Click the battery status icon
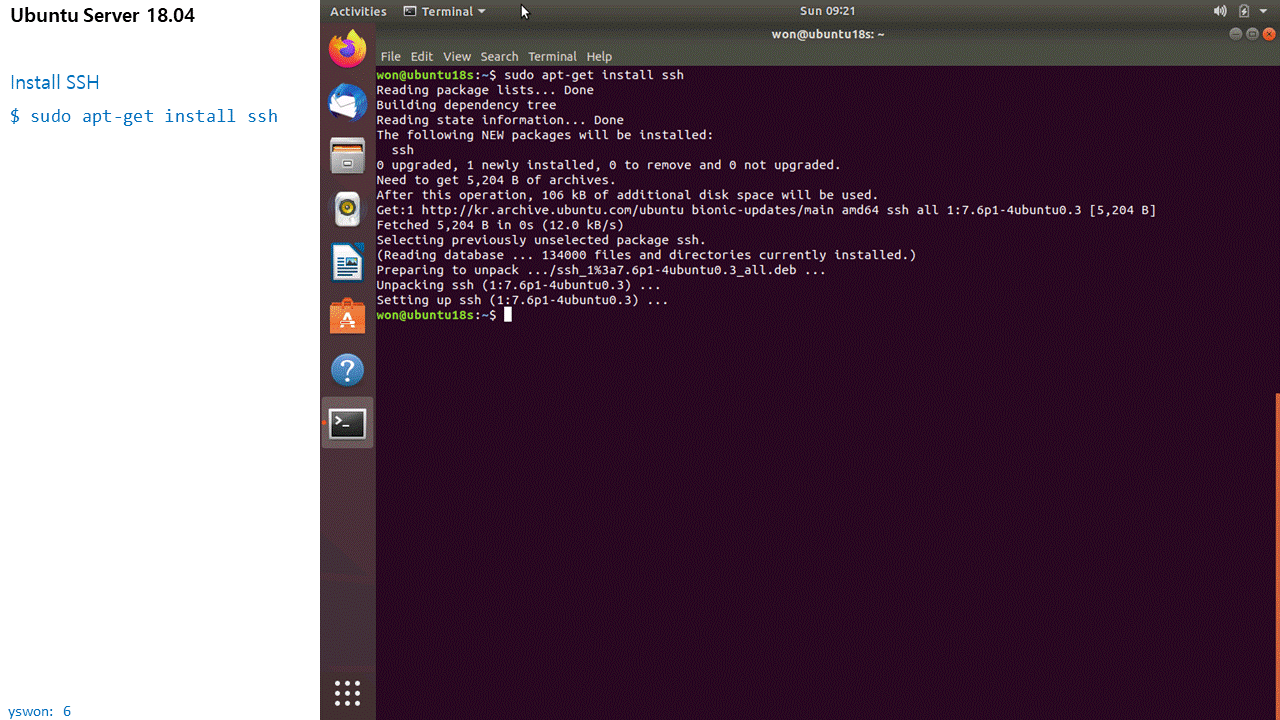The width and height of the screenshot is (1280, 720). click(1244, 11)
